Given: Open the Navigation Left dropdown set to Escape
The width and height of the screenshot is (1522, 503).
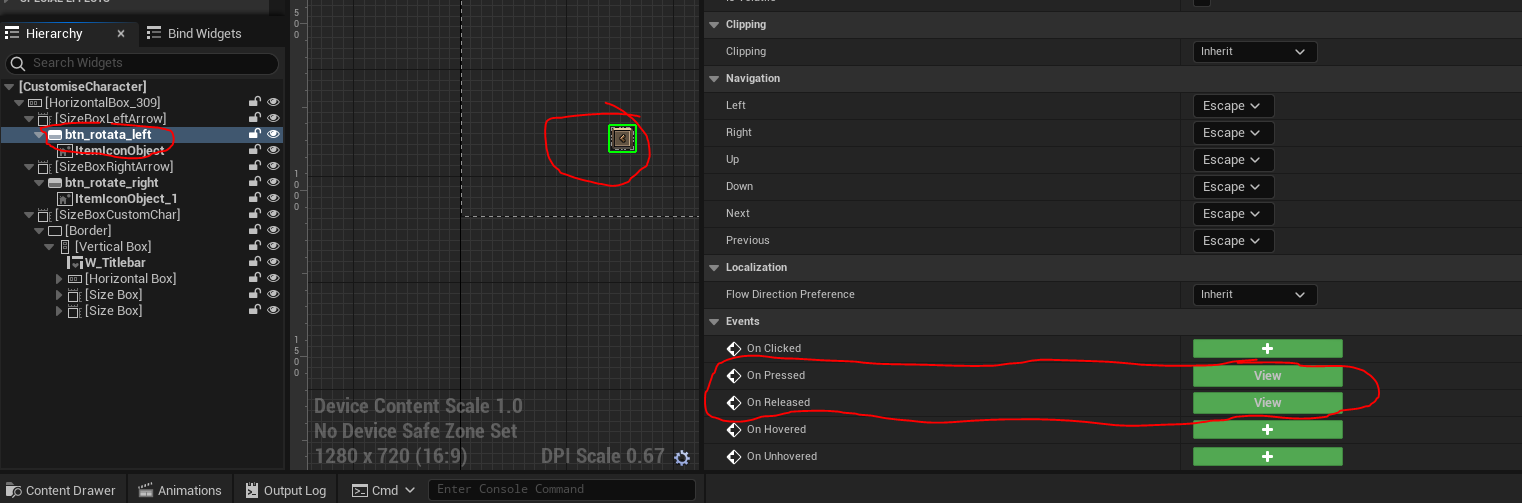Looking at the screenshot, I should coord(1233,105).
